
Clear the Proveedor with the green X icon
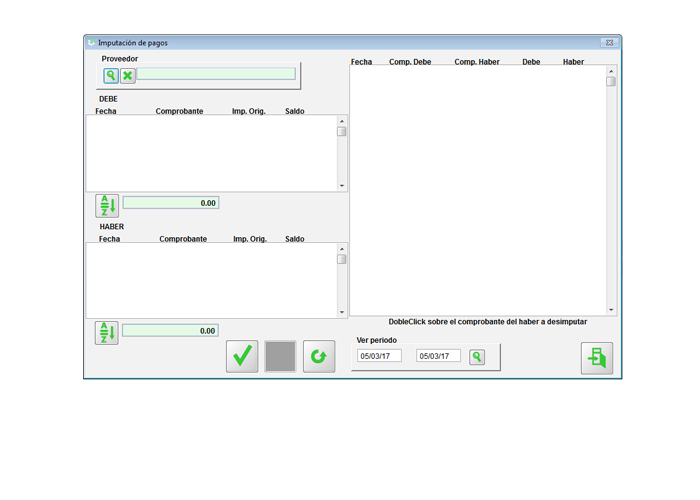pyautogui.click(x=128, y=75)
